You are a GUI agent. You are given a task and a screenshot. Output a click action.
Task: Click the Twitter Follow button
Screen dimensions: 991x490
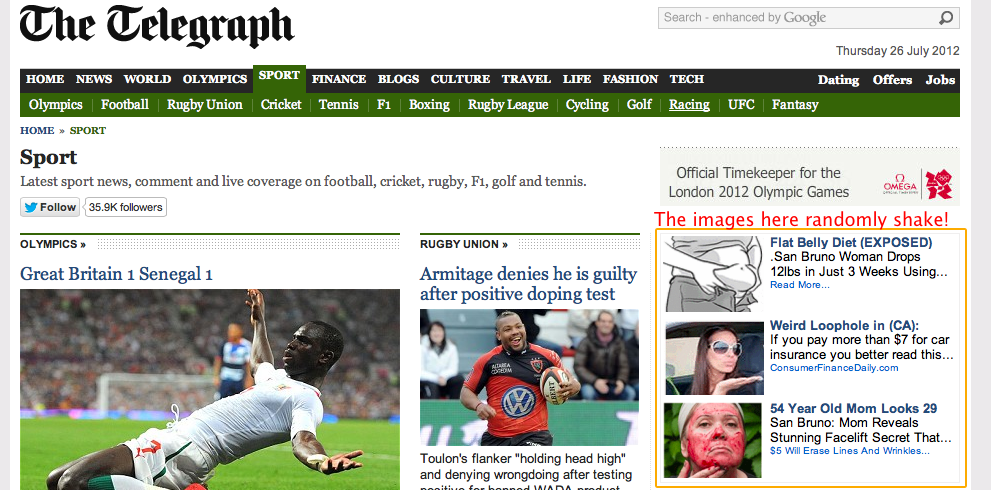coord(50,207)
